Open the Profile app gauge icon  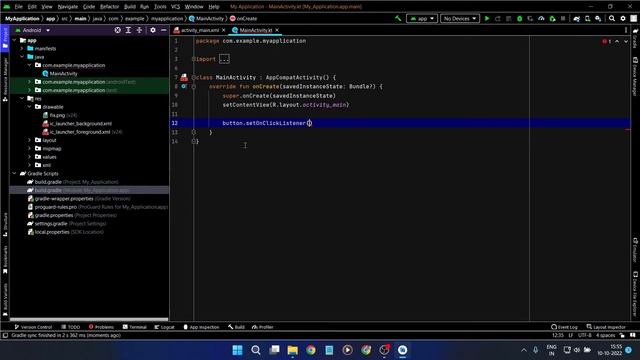pyautogui.click(x=541, y=18)
